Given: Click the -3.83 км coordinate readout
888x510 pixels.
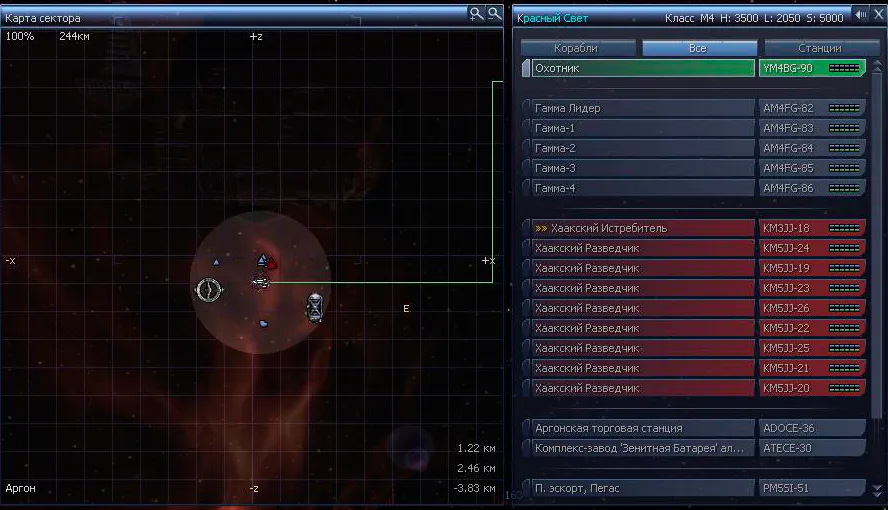Looking at the screenshot, I should [x=475, y=488].
